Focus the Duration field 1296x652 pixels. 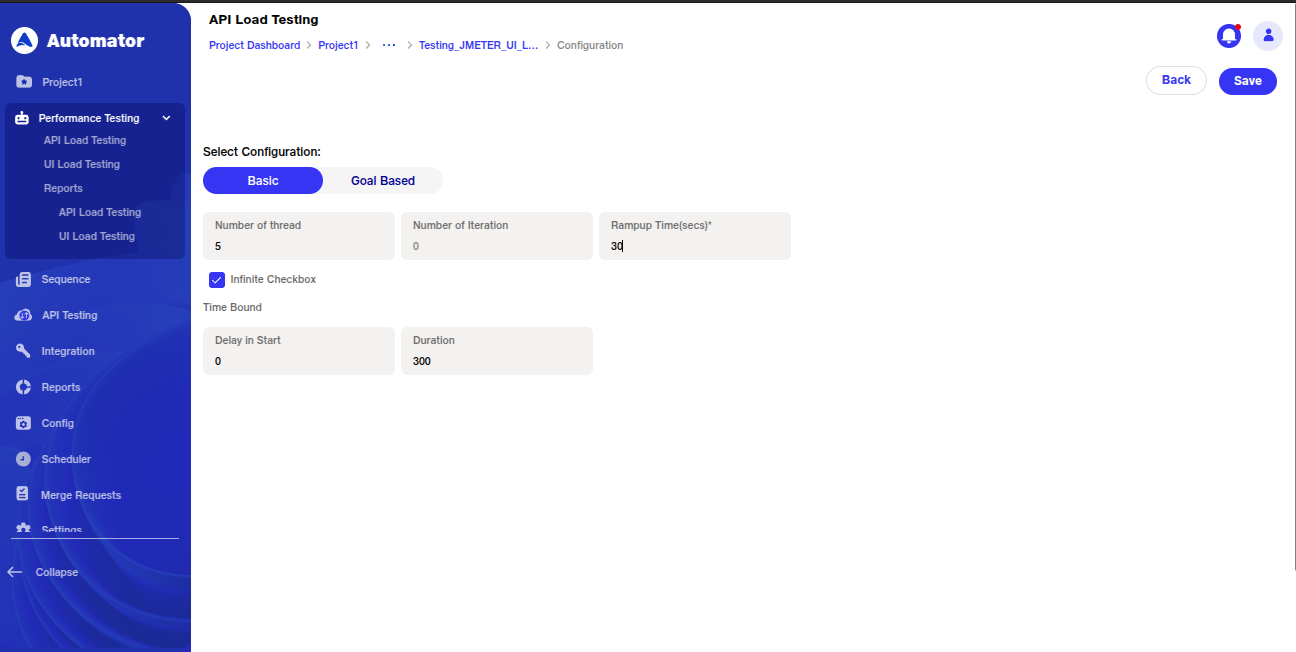click(x=497, y=351)
